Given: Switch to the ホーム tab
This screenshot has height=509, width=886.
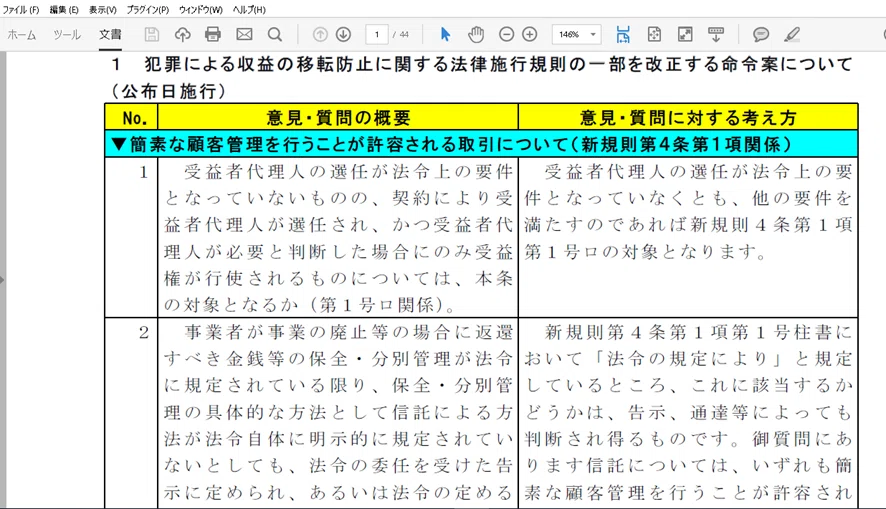Looking at the screenshot, I should click(21, 35).
